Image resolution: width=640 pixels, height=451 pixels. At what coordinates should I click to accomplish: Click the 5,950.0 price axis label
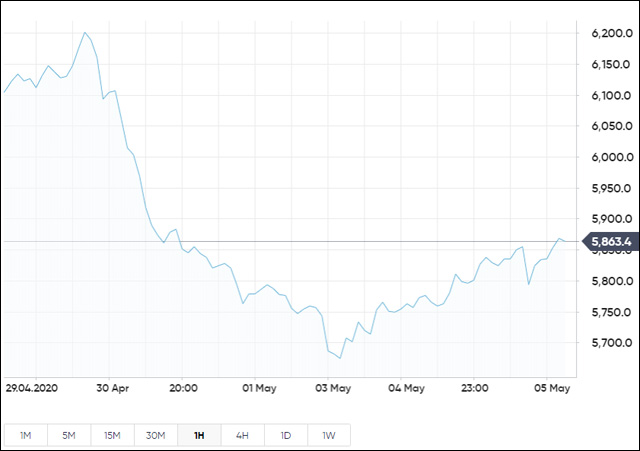point(611,188)
